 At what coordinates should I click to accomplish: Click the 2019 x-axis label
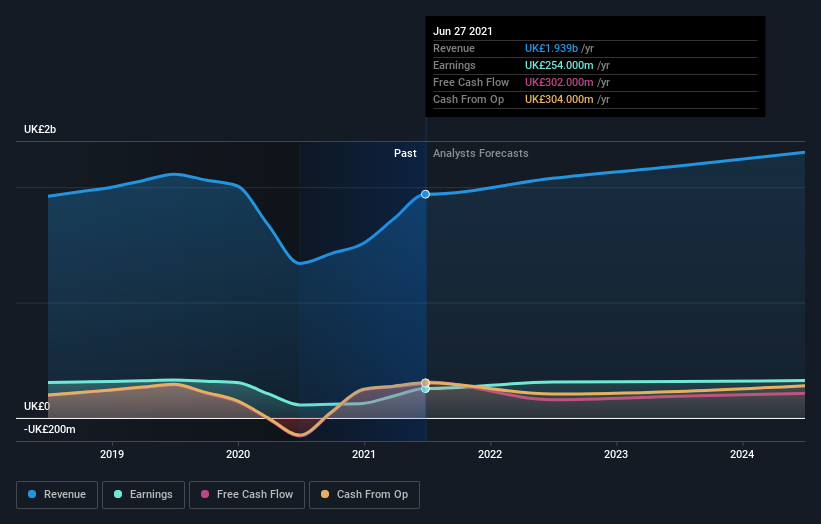[x=112, y=454]
